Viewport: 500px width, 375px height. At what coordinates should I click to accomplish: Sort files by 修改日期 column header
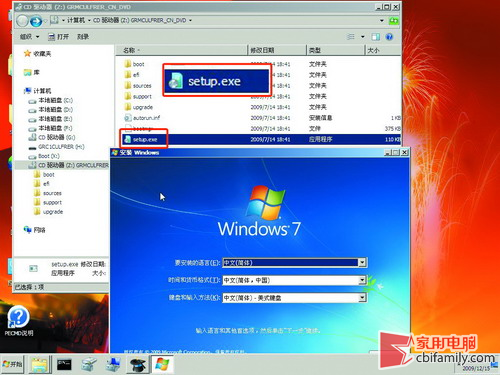coord(277,50)
